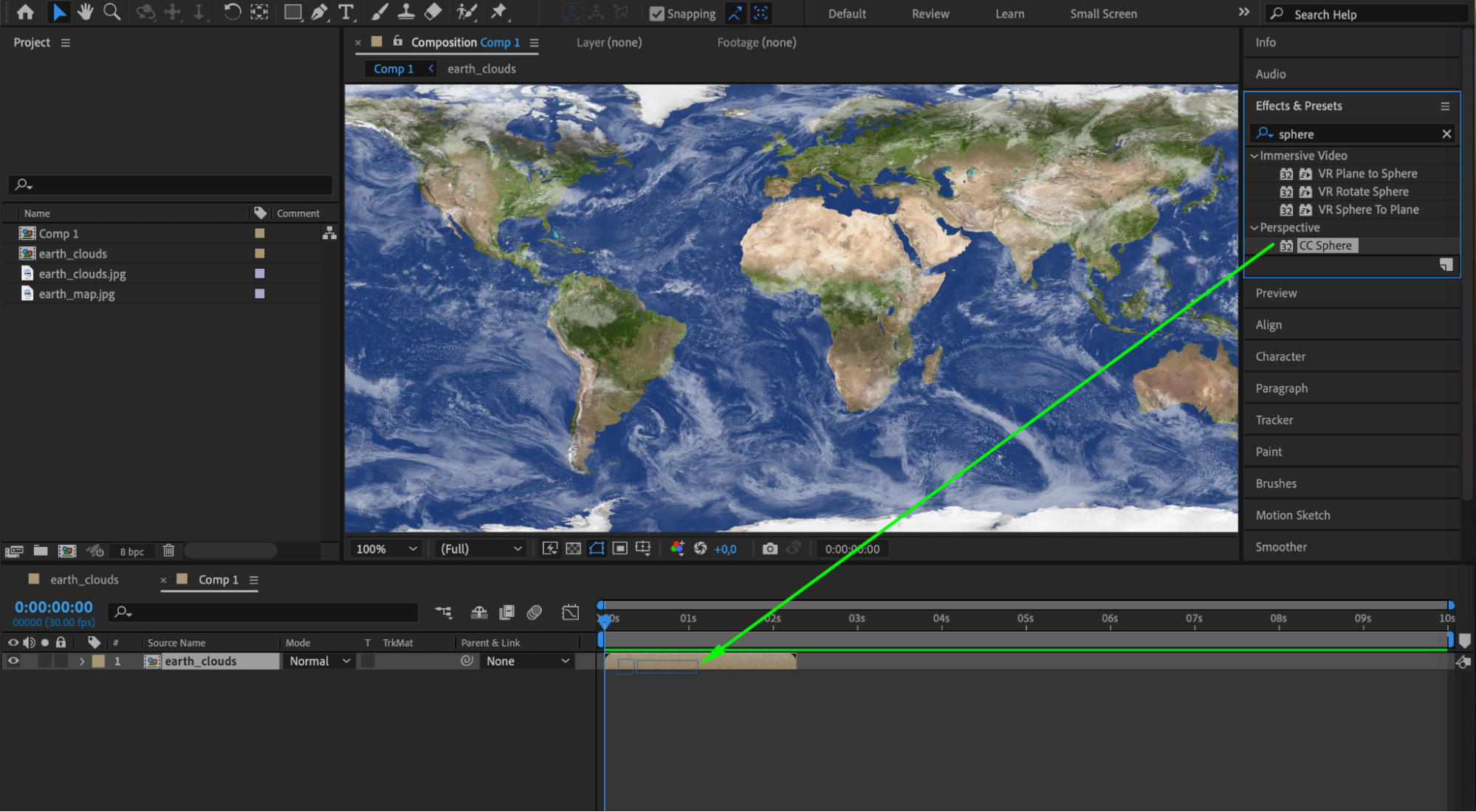Click the snapshot camera icon
Screen dimensions: 1476x812
(x=769, y=548)
